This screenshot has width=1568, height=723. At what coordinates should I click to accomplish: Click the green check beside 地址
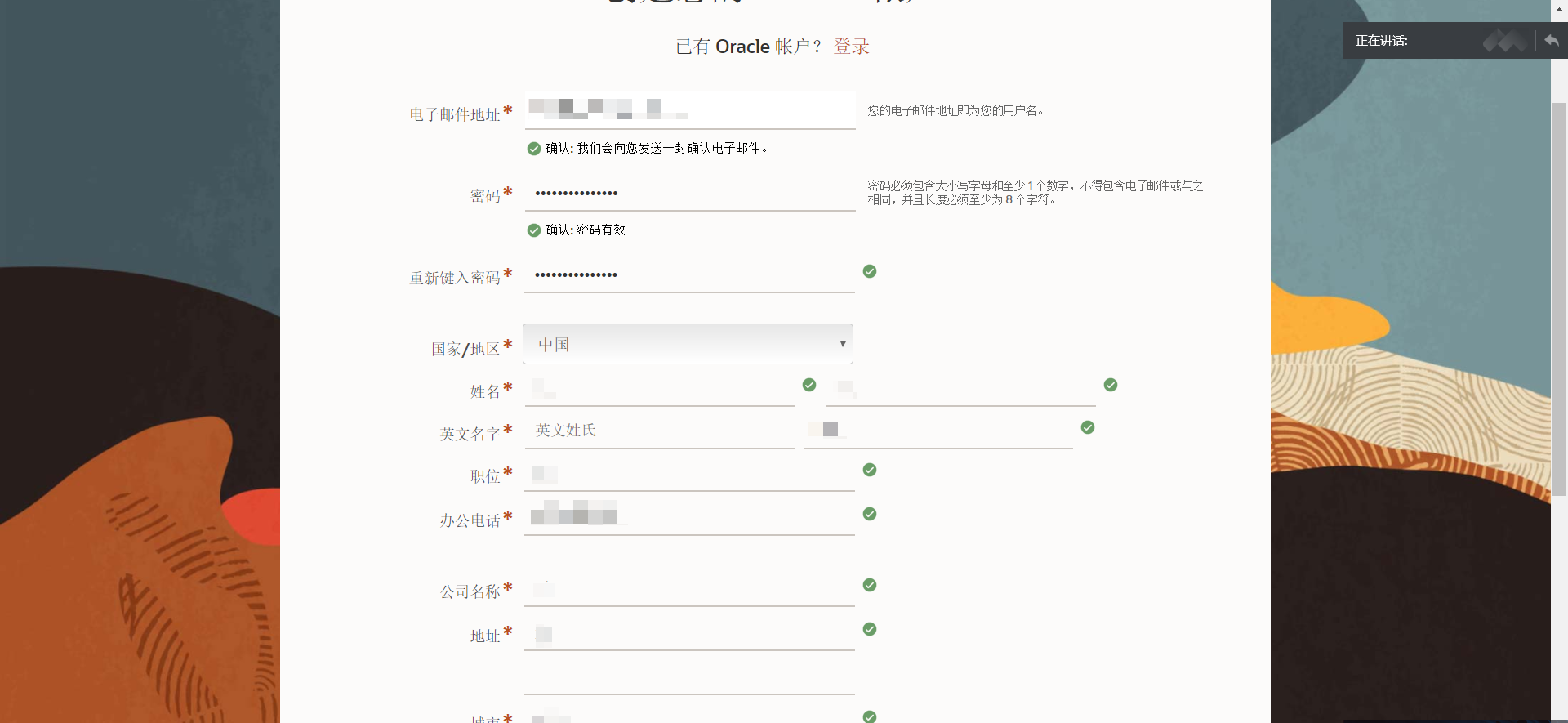(869, 629)
